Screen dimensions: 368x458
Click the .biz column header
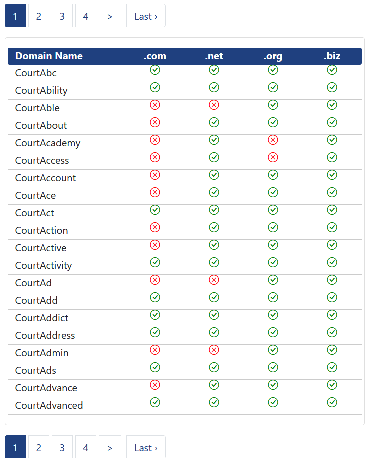coord(332,56)
